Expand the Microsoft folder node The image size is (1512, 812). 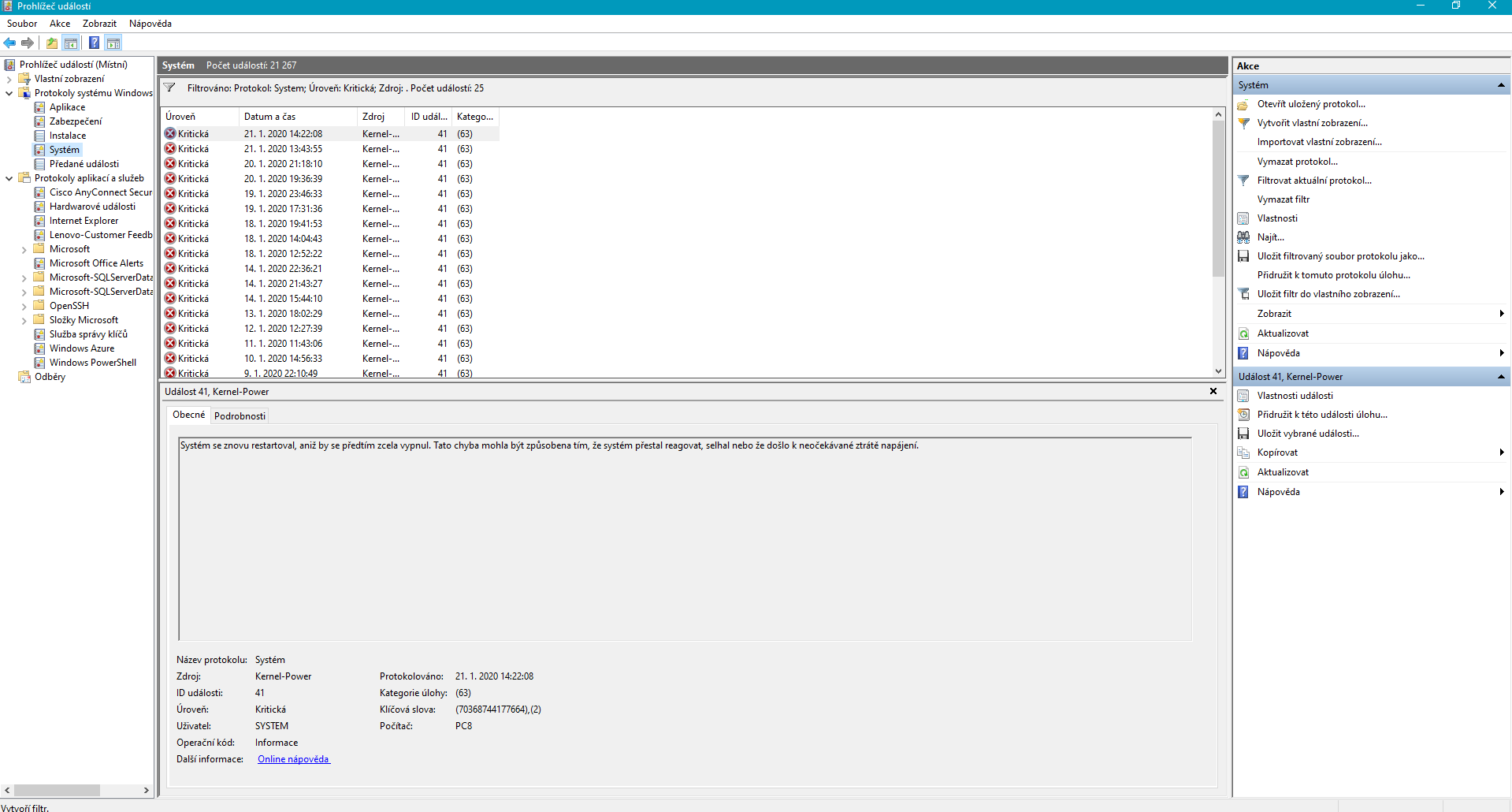pyautogui.click(x=24, y=249)
